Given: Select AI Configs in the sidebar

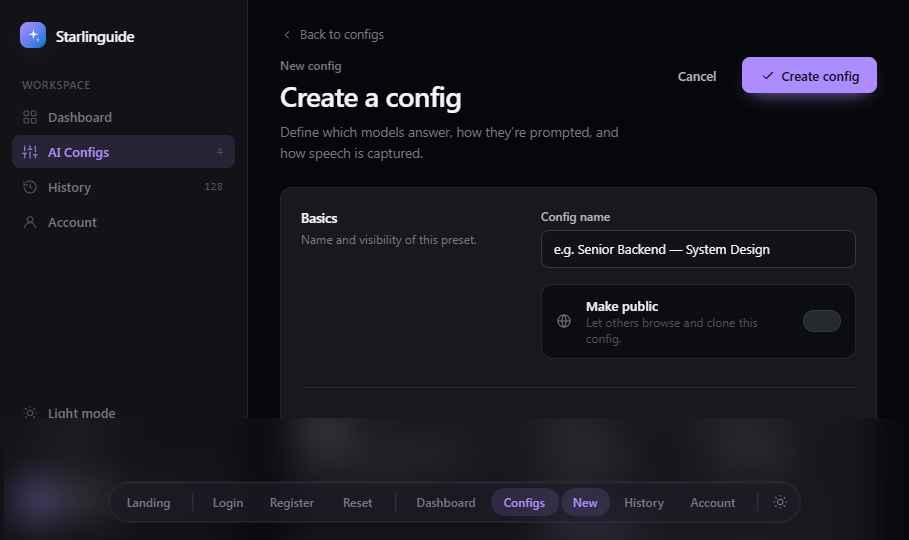Looking at the screenshot, I should pyautogui.click(x=123, y=152).
